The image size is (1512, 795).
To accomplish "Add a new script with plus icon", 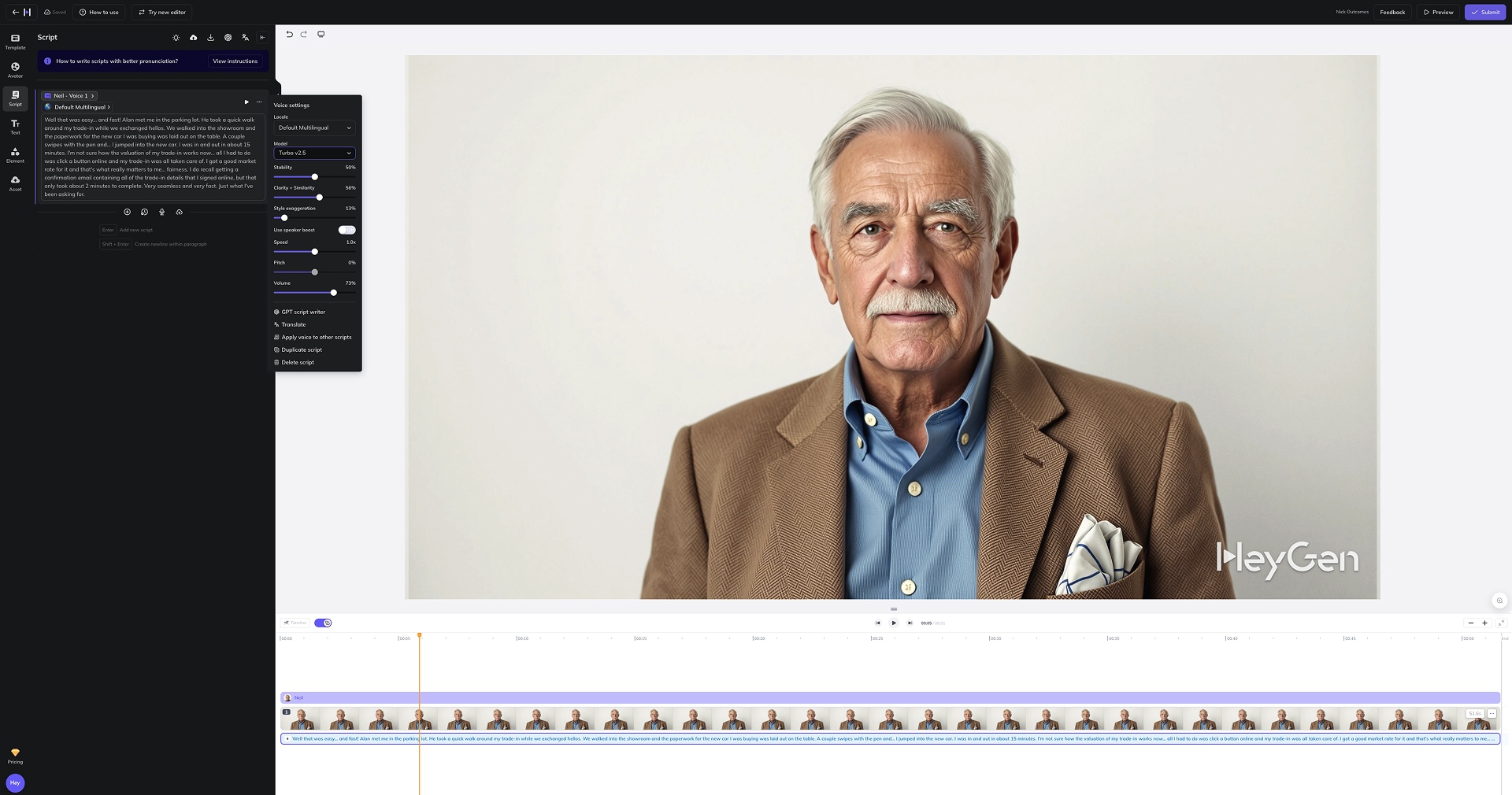I will 127,212.
